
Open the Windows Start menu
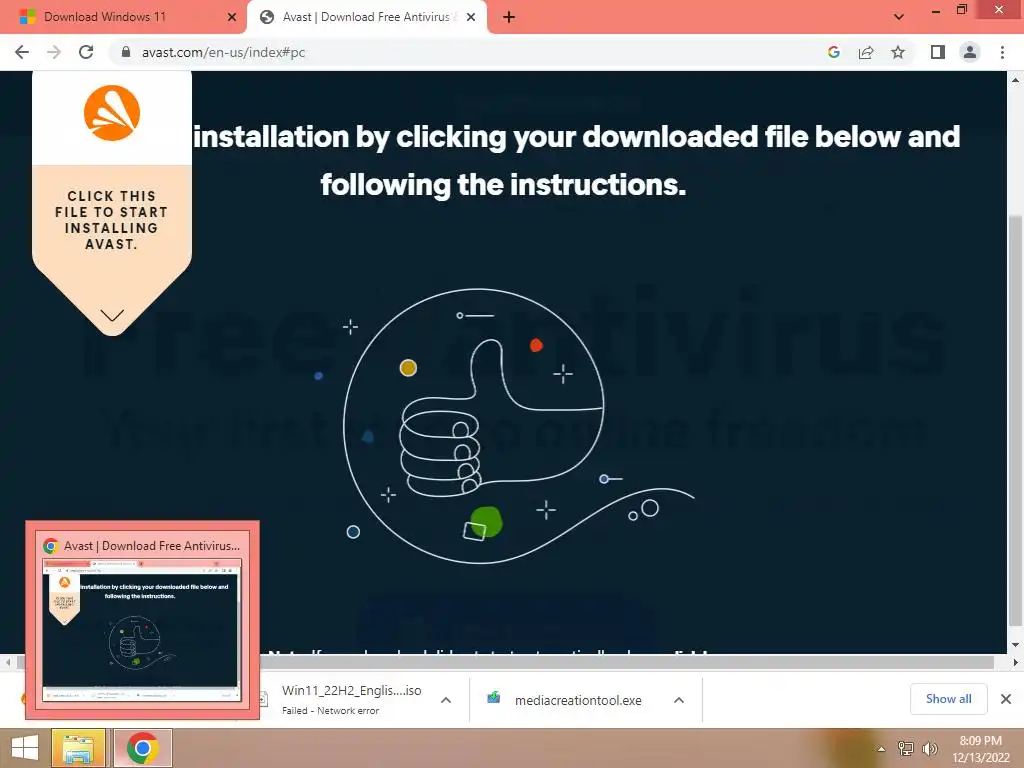pos(25,748)
